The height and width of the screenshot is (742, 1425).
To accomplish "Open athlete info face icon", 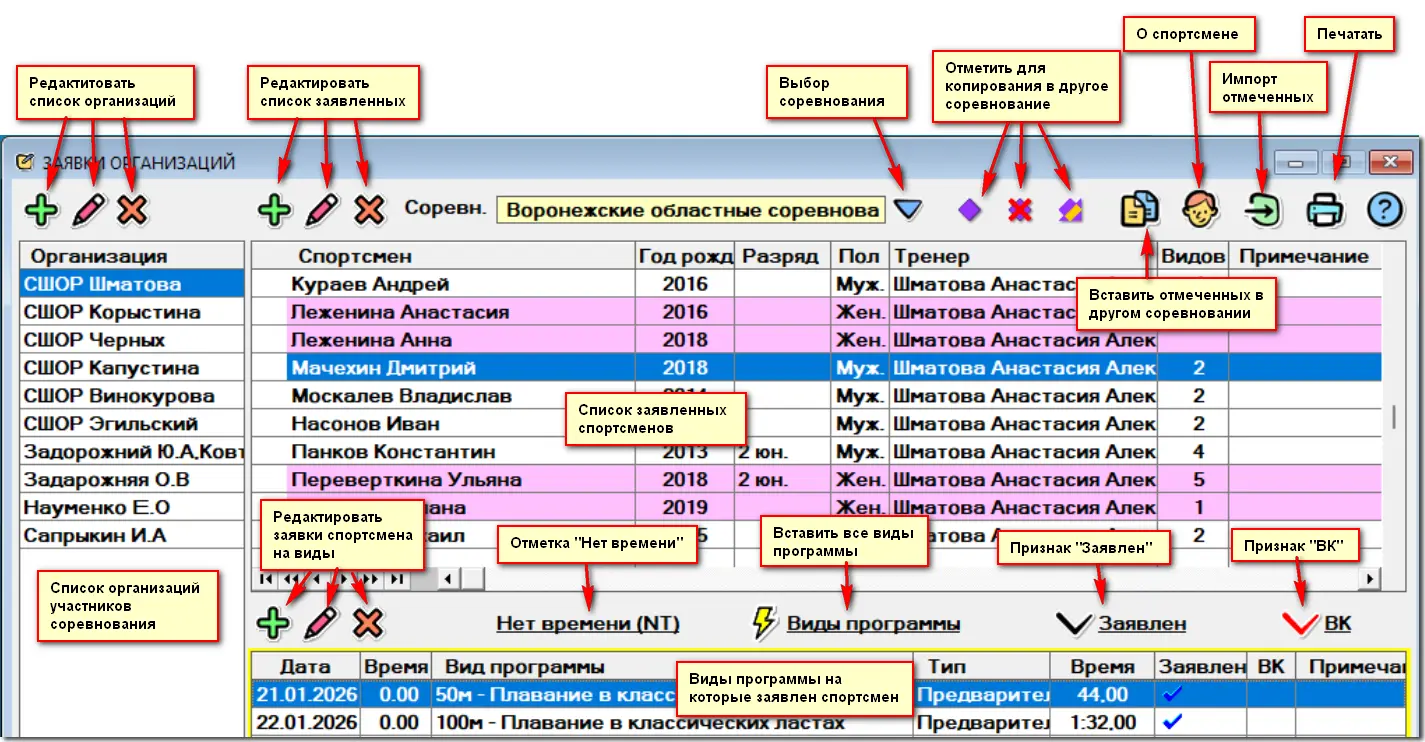I will (x=1200, y=209).
